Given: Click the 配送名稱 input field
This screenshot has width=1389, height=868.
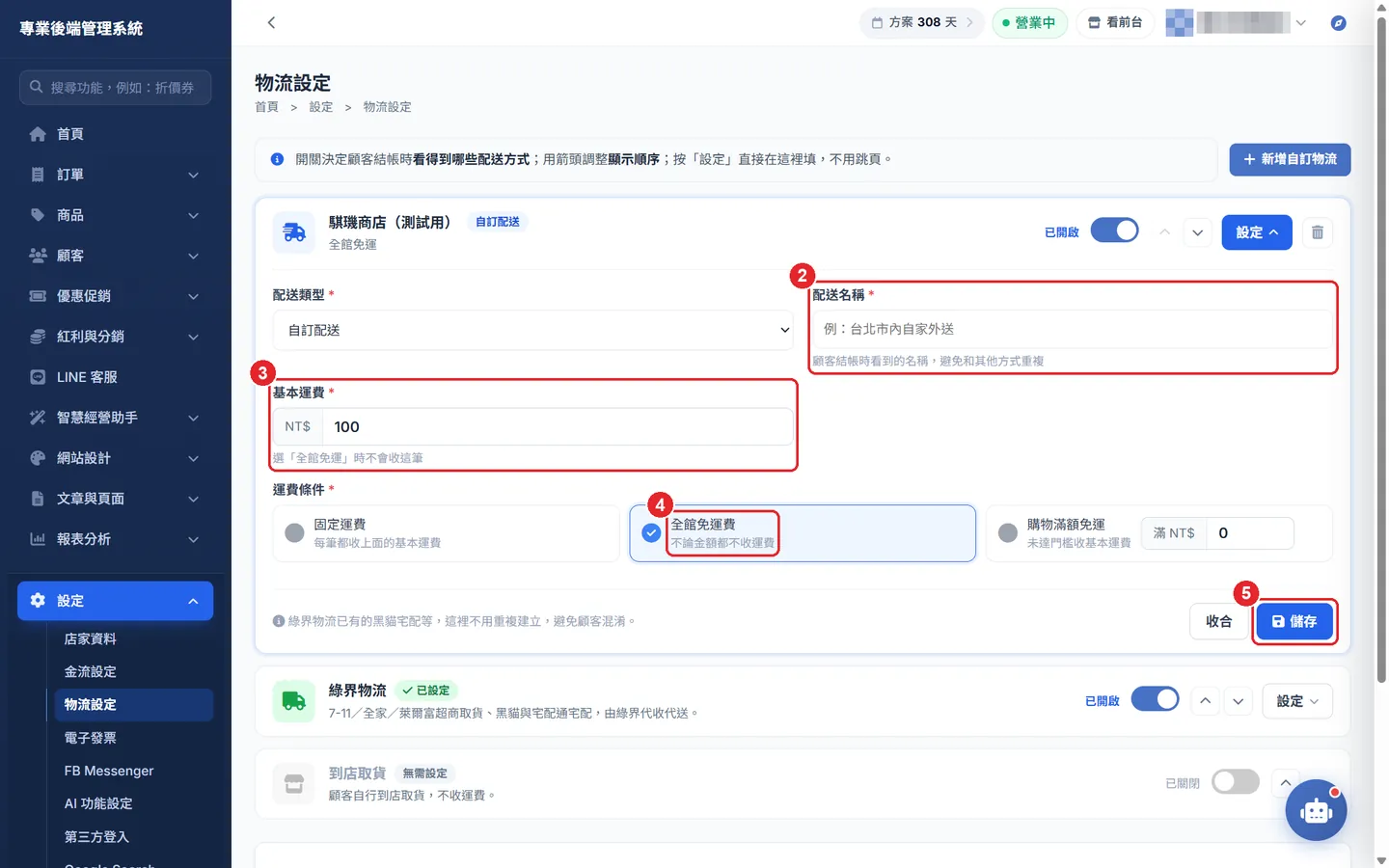Looking at the screenshot, I should coord(1073,329).
